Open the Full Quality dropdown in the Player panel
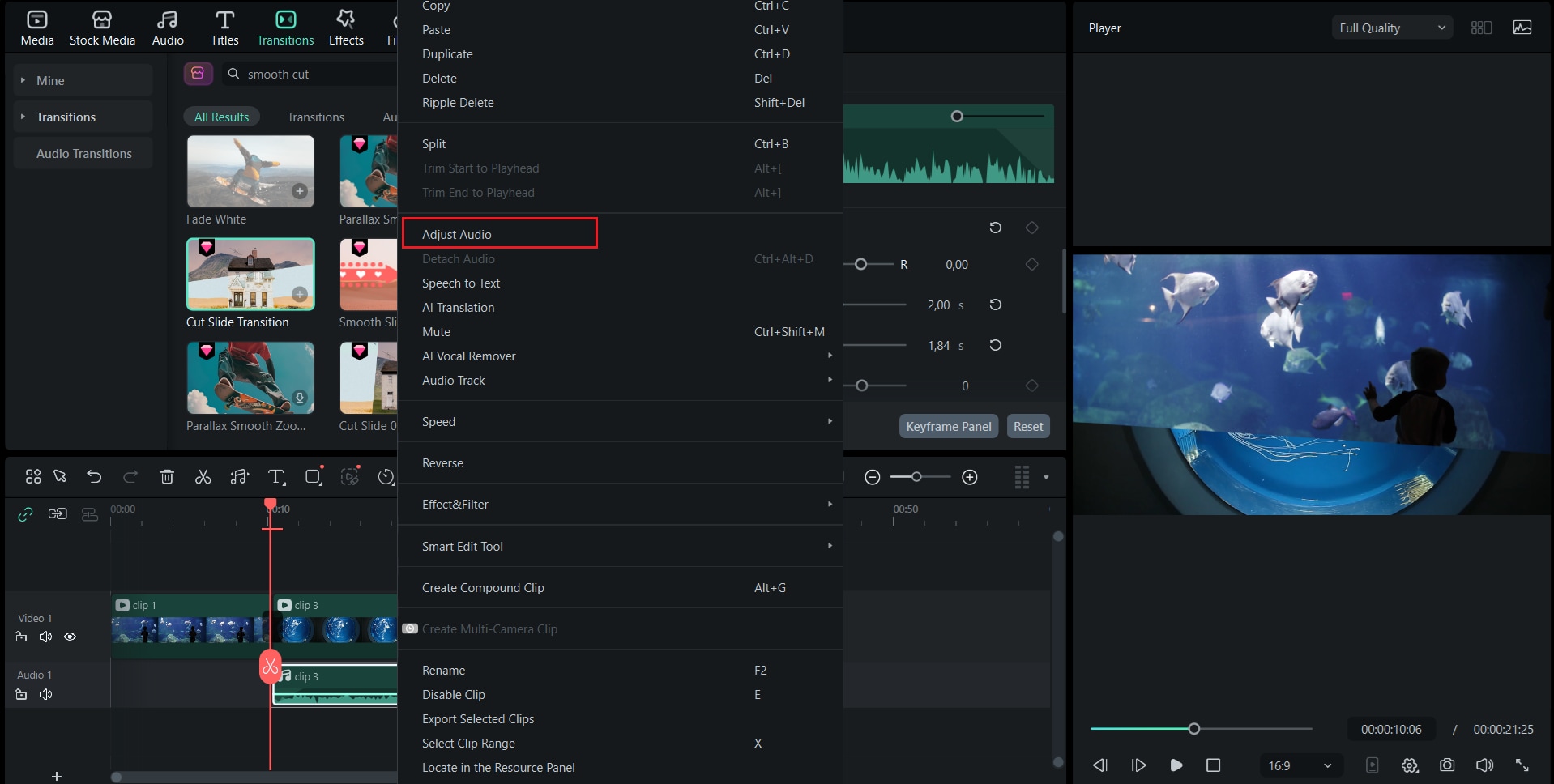1554x784 pixels. [1391, 27]
